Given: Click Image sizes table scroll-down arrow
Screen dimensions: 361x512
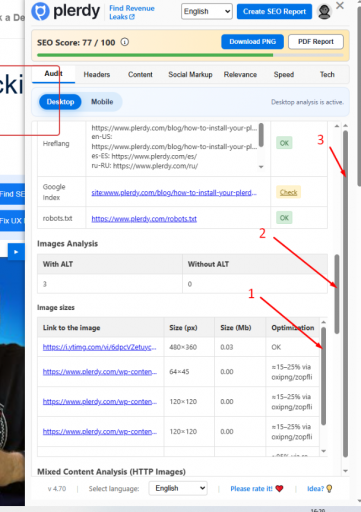Looking at the screenshot, I should pos(323,451).
